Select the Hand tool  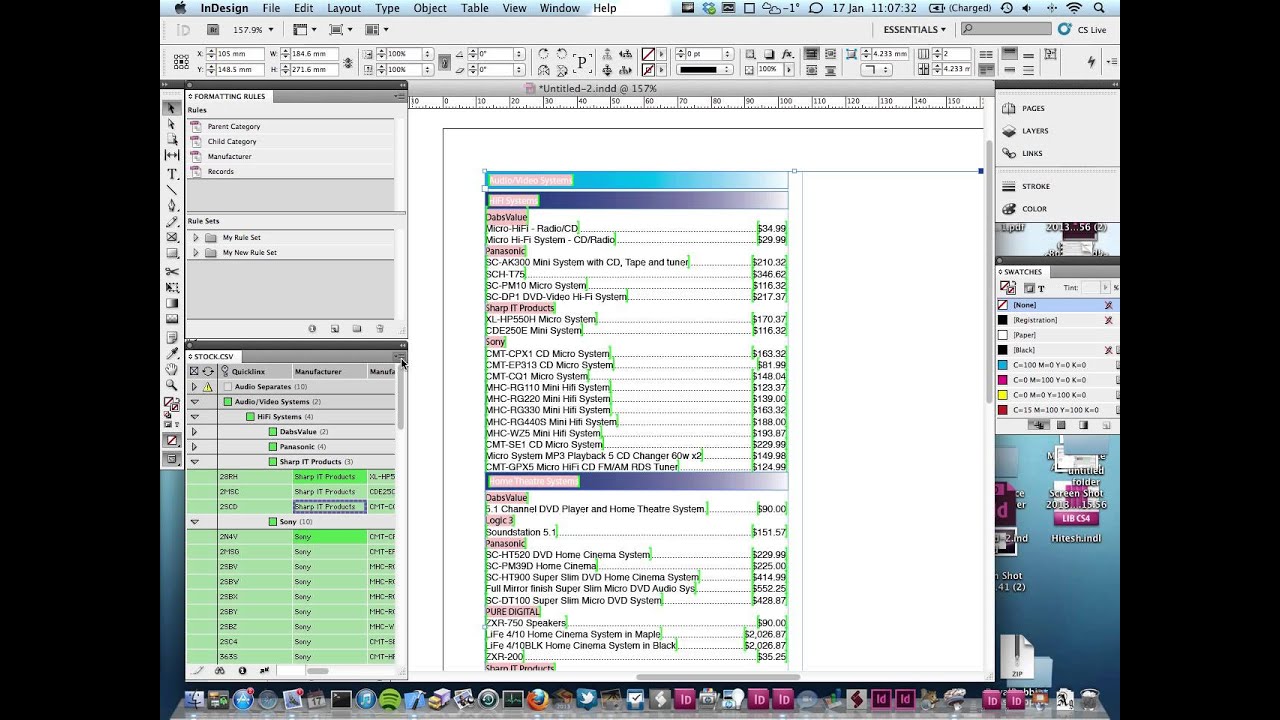point(171,369)
